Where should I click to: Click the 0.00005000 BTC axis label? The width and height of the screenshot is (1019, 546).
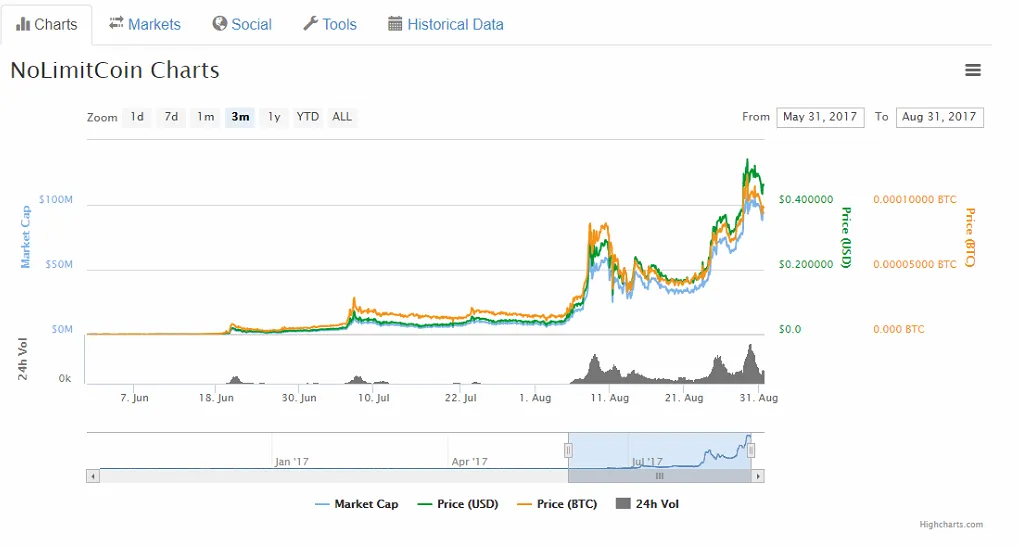coord(914,265)
